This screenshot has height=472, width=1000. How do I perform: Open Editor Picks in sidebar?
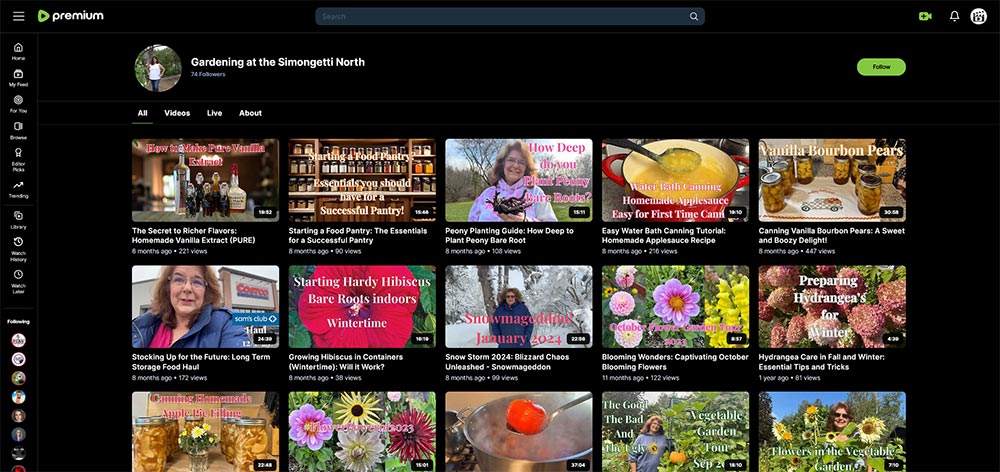click(x=18, y=159)
